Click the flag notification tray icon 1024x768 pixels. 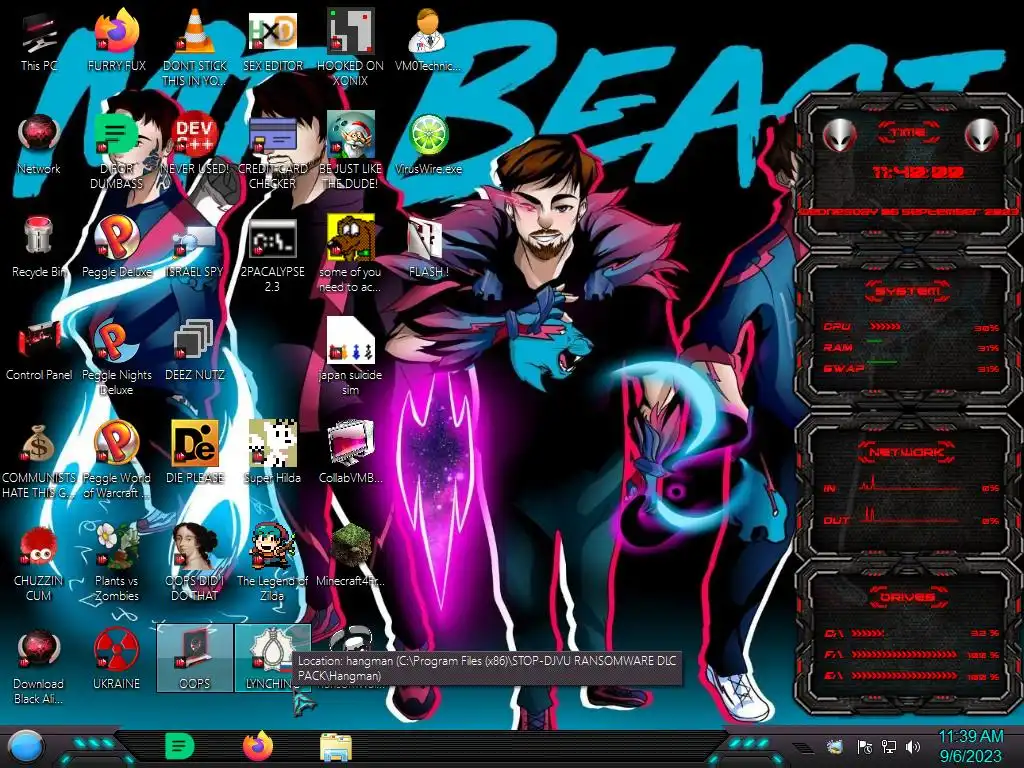click(x=864, y=747)
